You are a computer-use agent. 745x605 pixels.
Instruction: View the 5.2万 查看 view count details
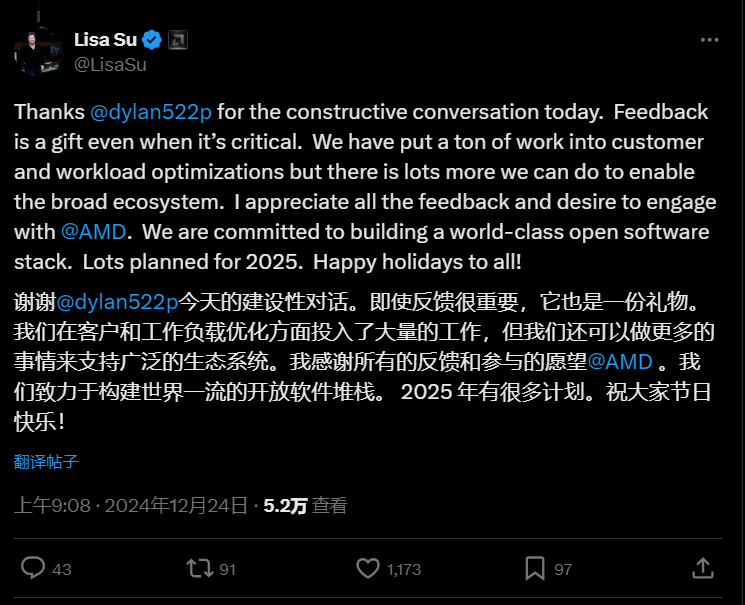point(305,506)
